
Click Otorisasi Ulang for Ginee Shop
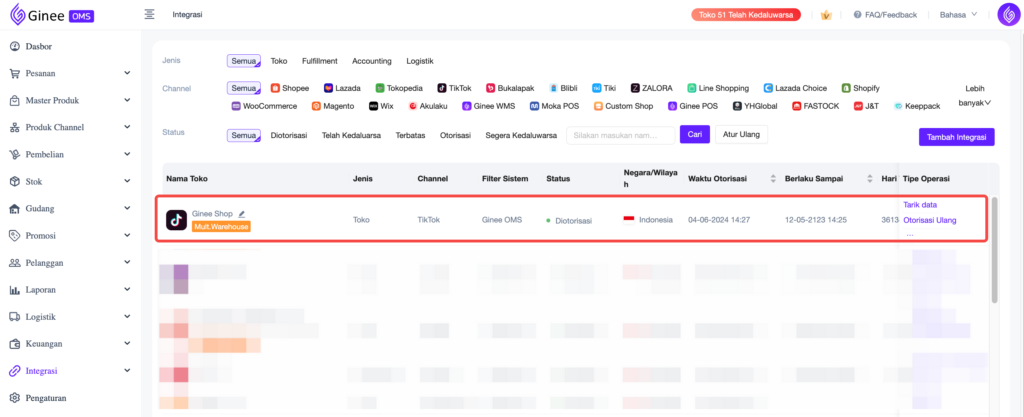pyautogui.click(x=930, y=220)
